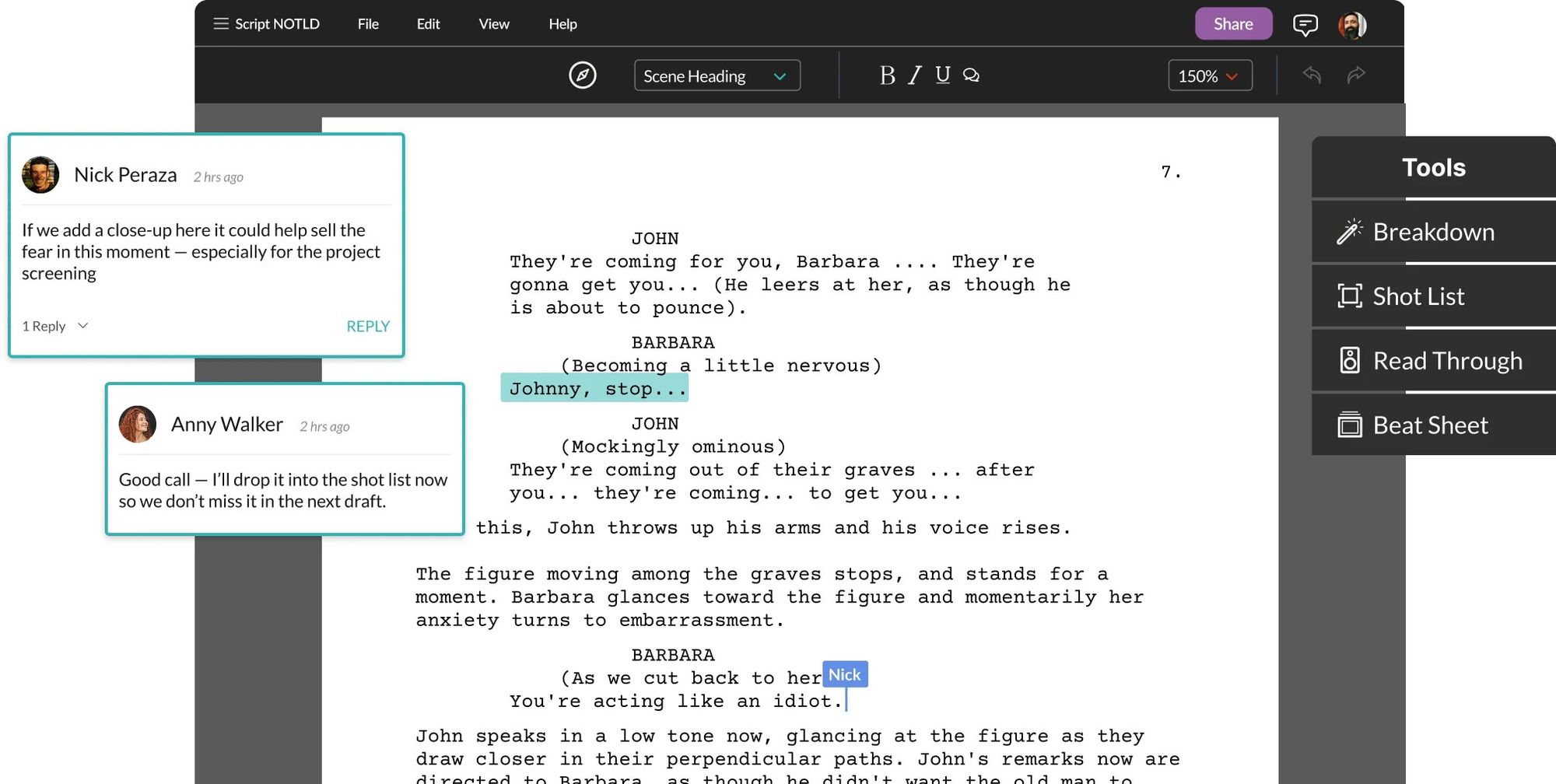Open the File menu
Viewport: 1556px width, 784px height.
point(368,24)
